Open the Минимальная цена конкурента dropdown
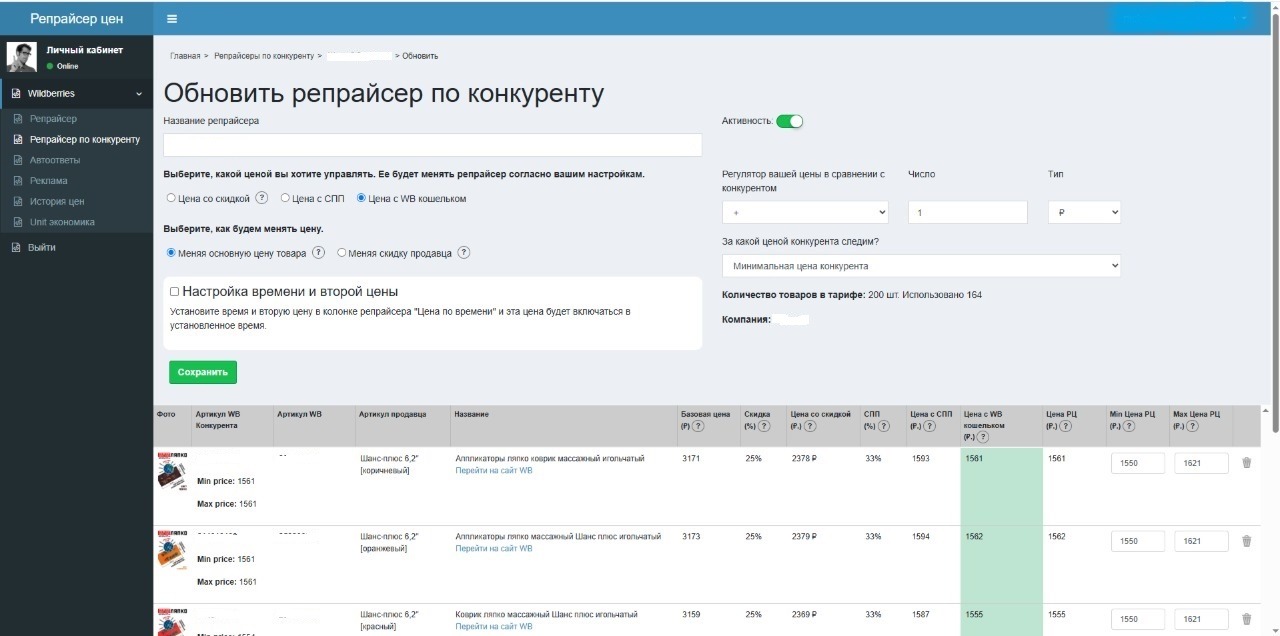1280x636 pixels. [x=921, y=266]
